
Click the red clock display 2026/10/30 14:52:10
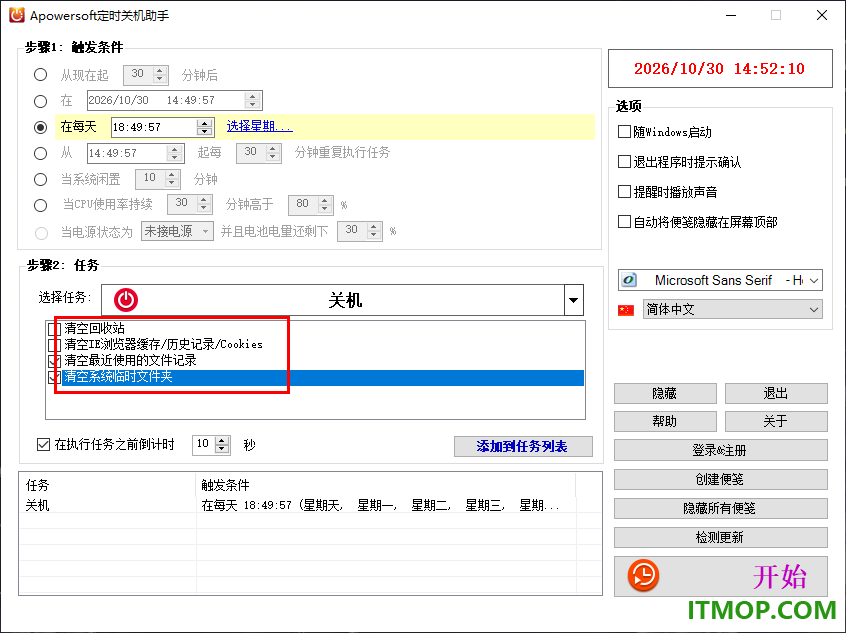(x=720, y=69)
